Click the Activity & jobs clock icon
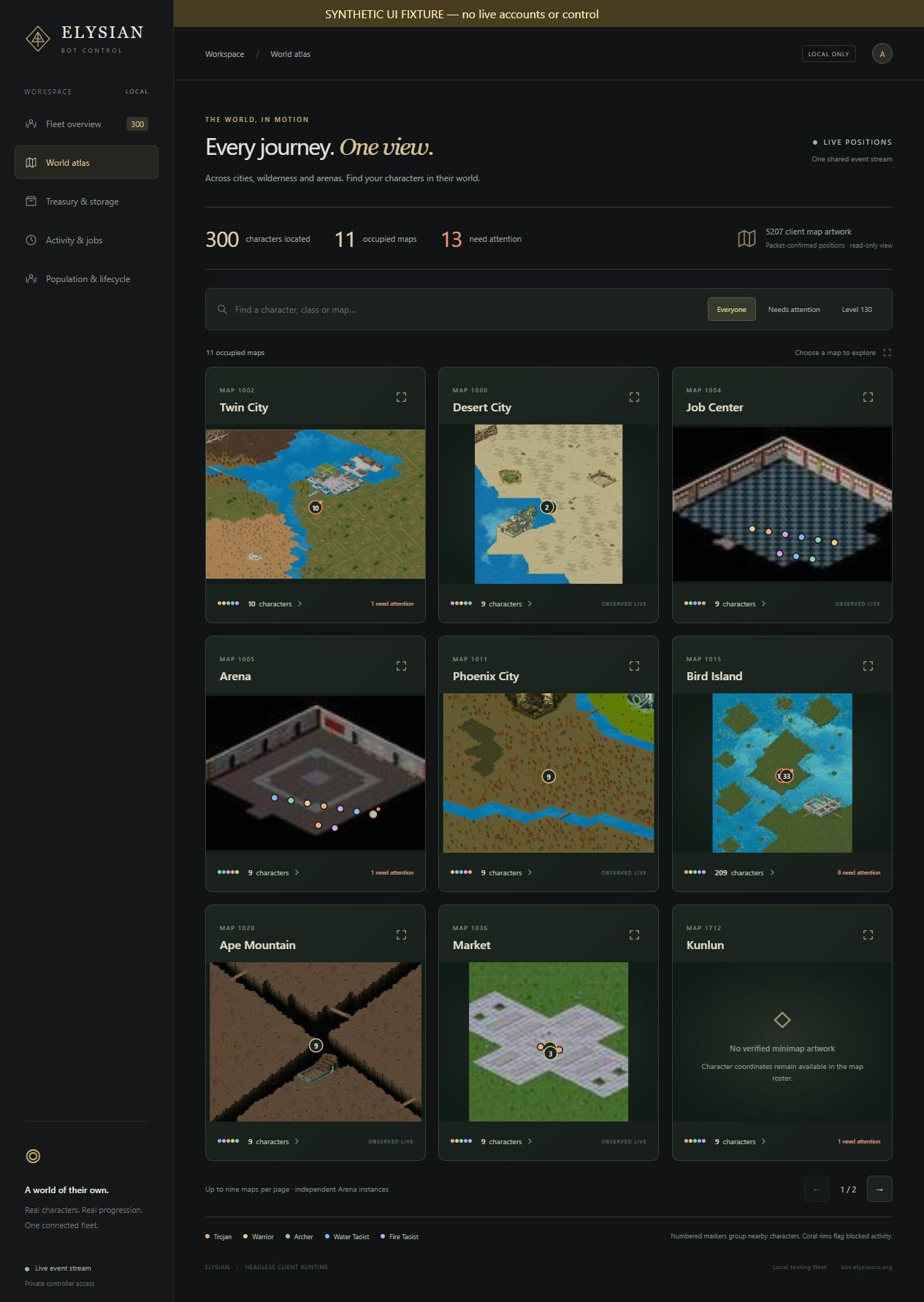 (31, 240)
